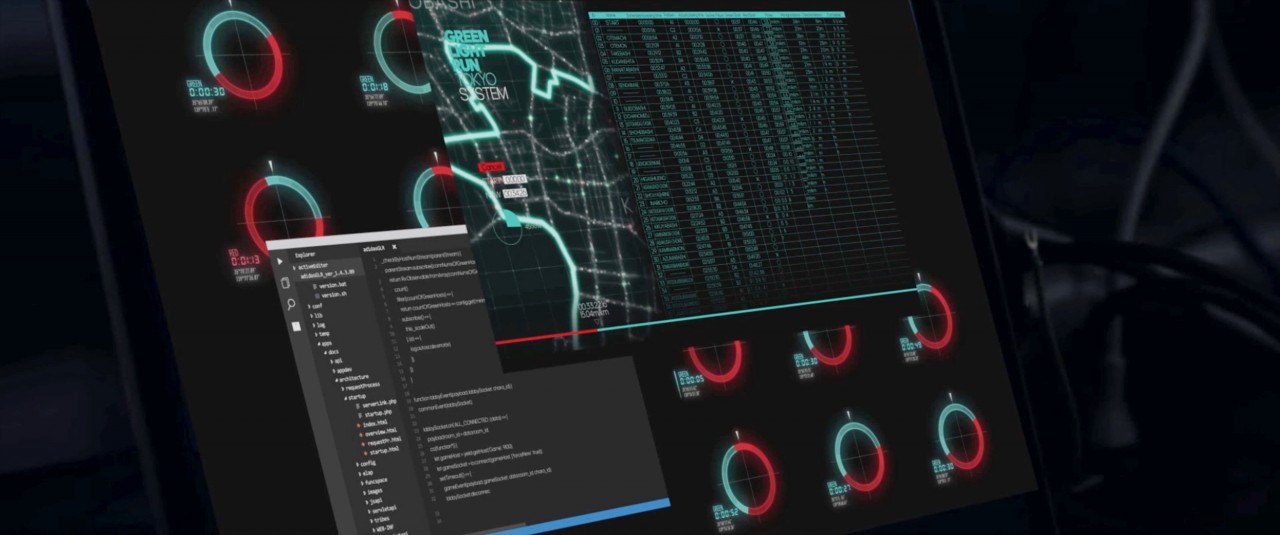Click the 003425 value field on the map
The width and height of the screenshot is (1280, 535).
(515, 193)
